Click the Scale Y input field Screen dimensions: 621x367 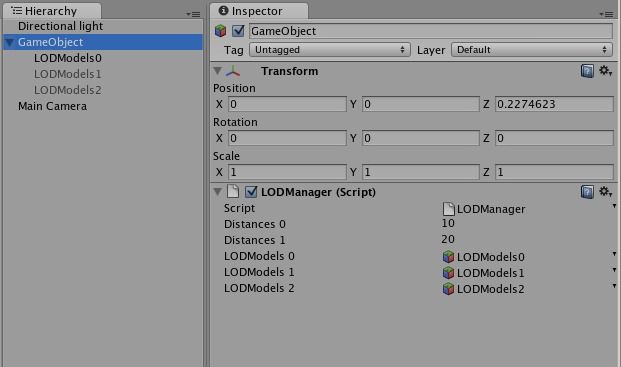[421, 172]
